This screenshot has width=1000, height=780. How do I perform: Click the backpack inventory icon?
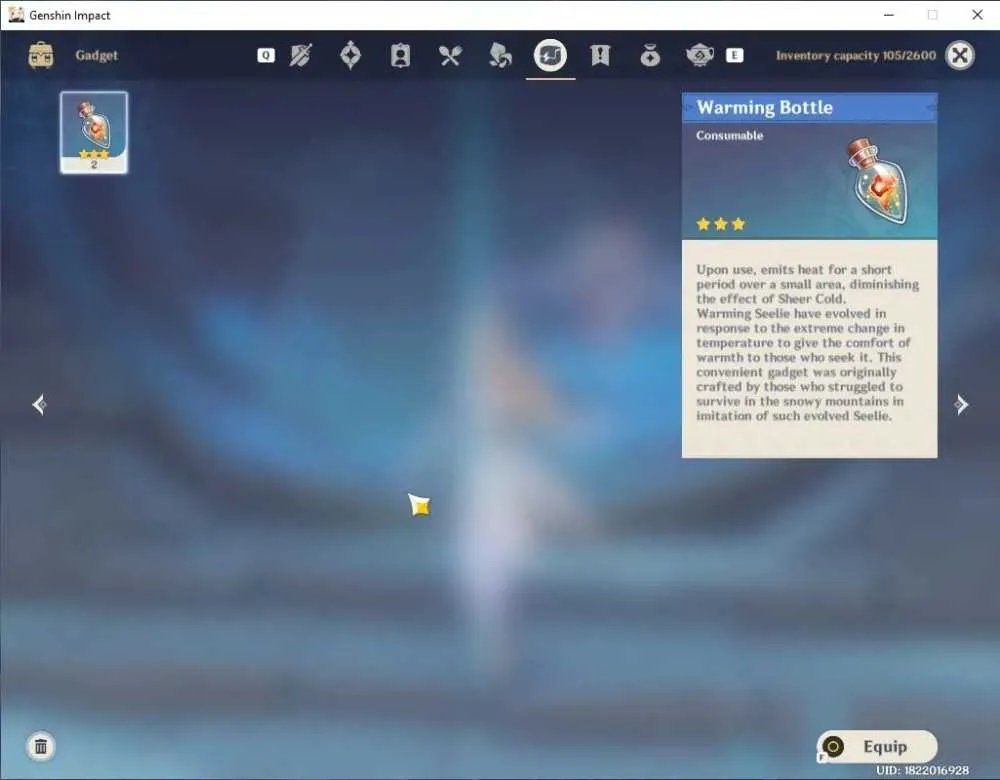pyautogui.click(x=41, y=55)
